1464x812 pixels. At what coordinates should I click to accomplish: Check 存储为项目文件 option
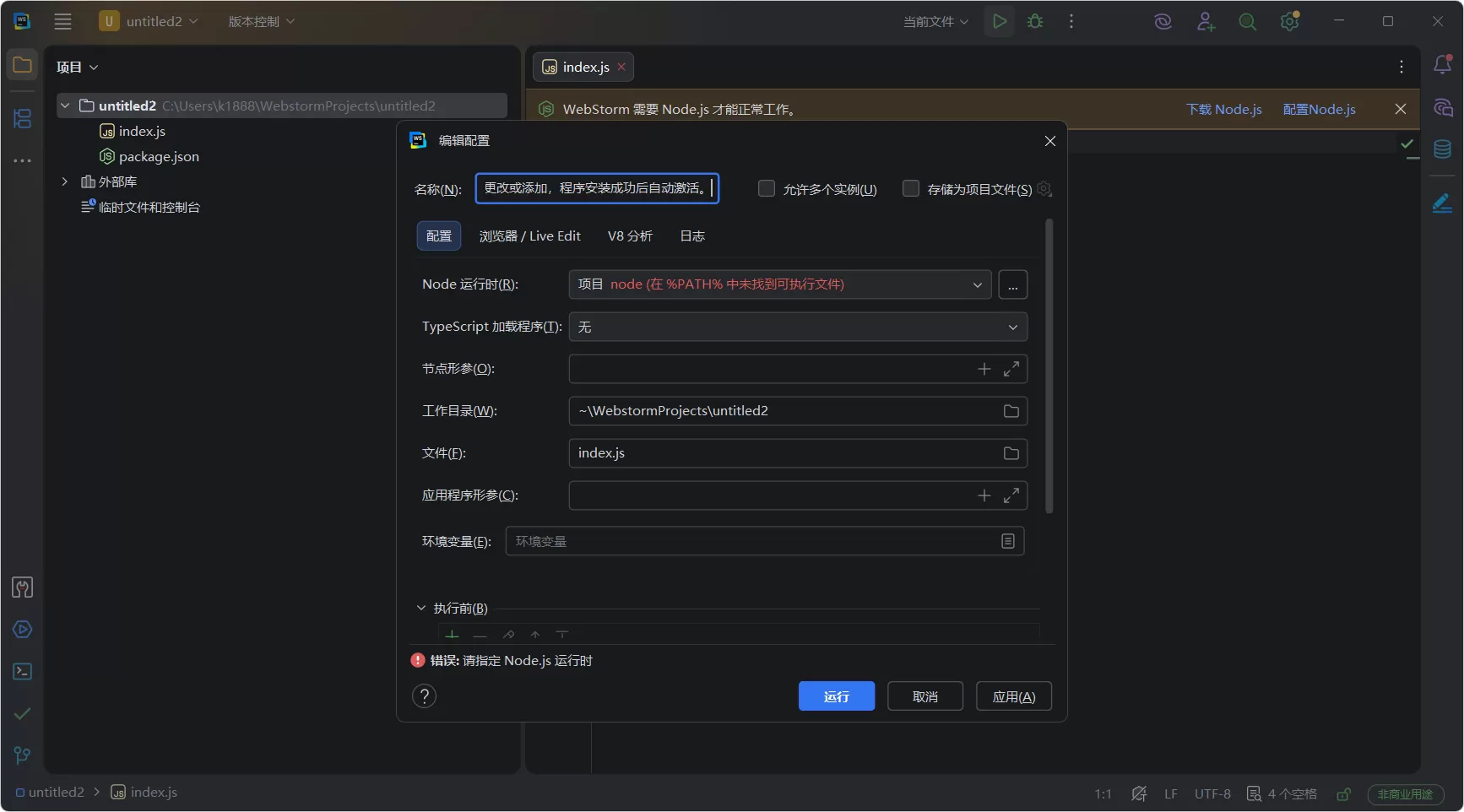coord(911,188)
